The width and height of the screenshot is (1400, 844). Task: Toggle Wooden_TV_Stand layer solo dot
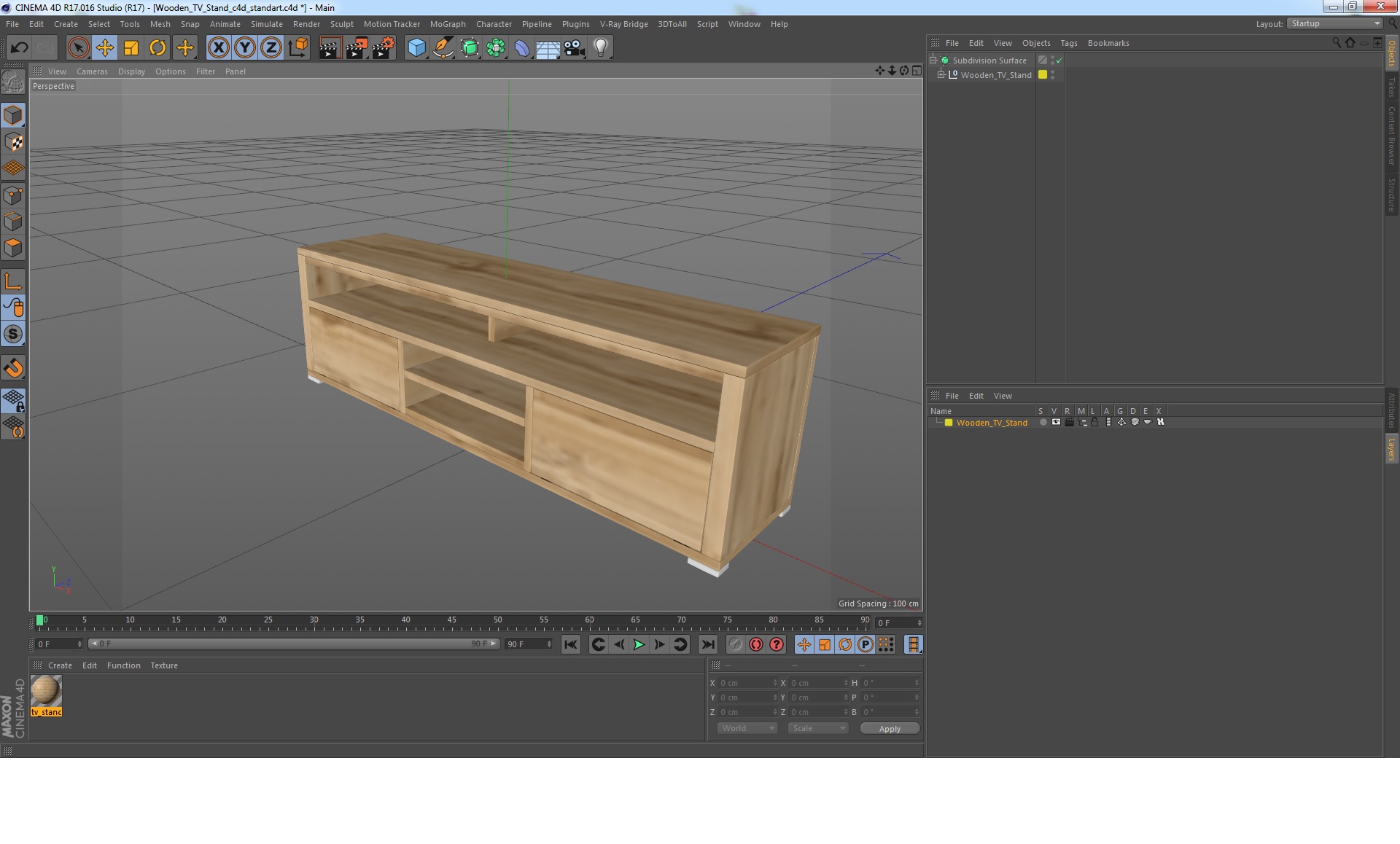pos(1043,422)
